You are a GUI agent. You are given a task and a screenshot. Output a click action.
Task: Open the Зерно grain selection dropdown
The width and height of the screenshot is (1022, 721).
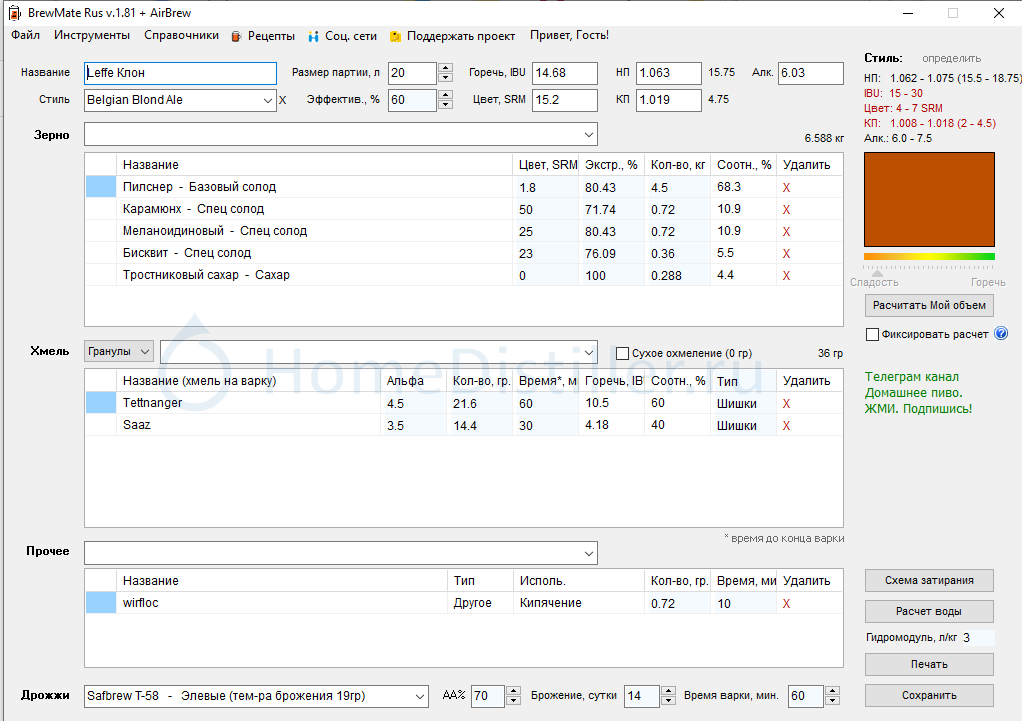(589, 135)
